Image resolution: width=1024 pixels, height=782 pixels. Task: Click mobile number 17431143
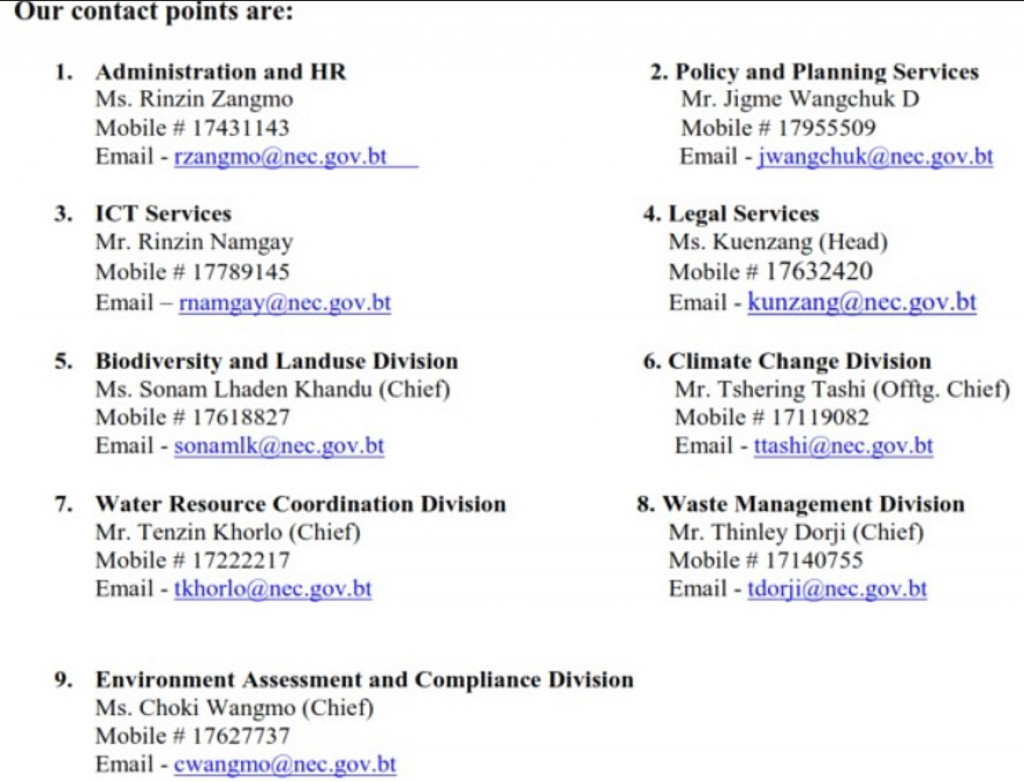tap(240, 128)
